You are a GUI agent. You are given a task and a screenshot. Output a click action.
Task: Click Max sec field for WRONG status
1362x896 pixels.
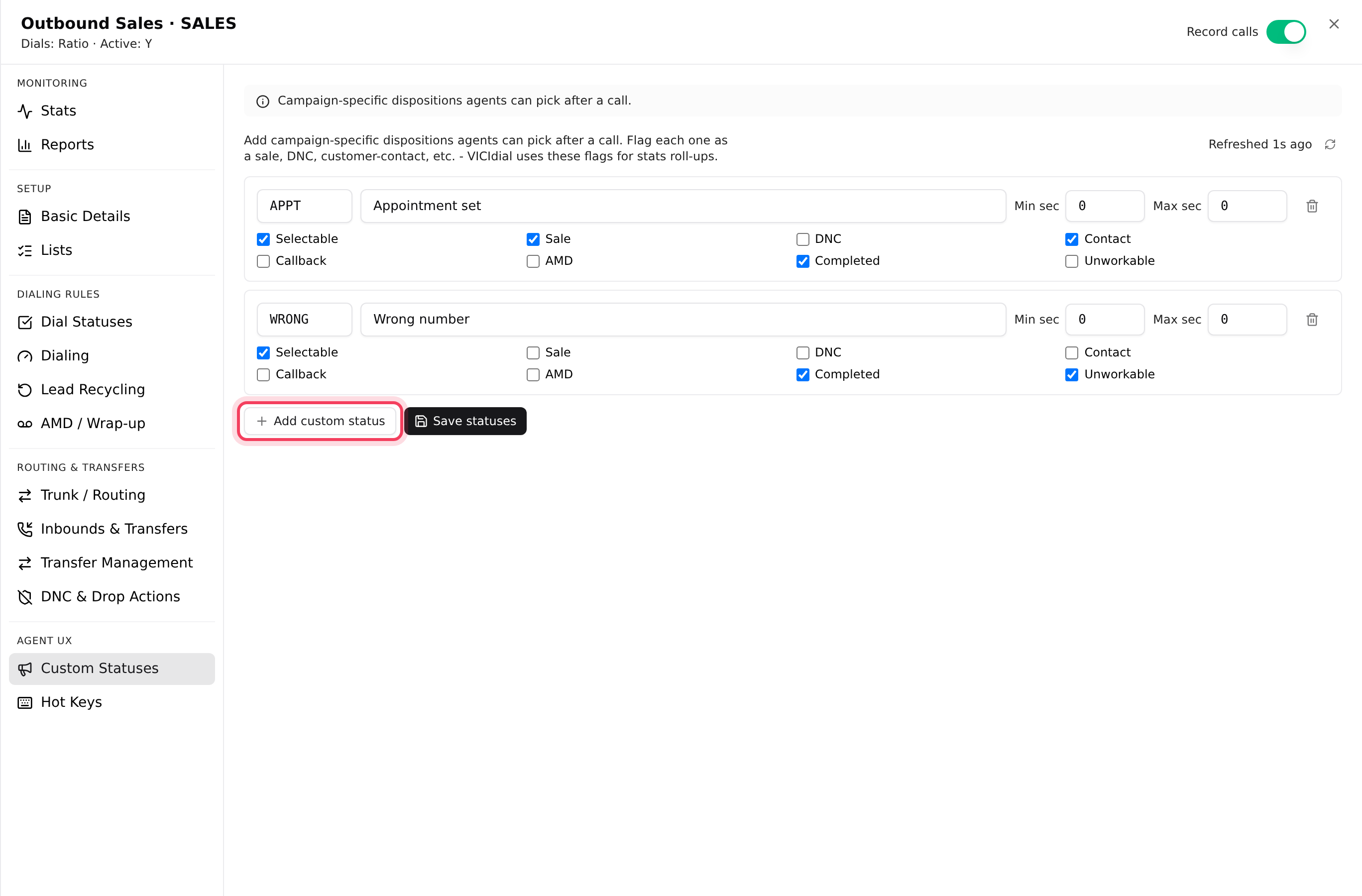click(x=1248, y=319)
